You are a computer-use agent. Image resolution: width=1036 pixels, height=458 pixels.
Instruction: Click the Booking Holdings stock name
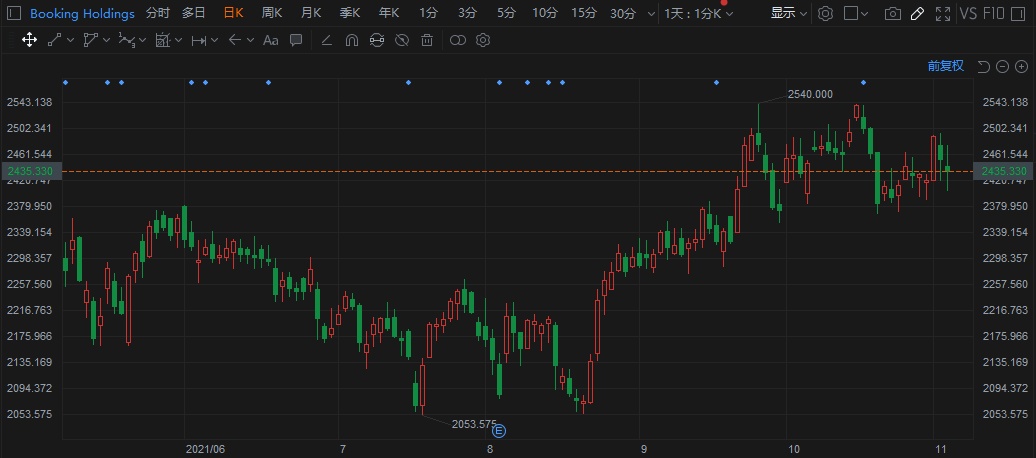click(x=82, y=13)
